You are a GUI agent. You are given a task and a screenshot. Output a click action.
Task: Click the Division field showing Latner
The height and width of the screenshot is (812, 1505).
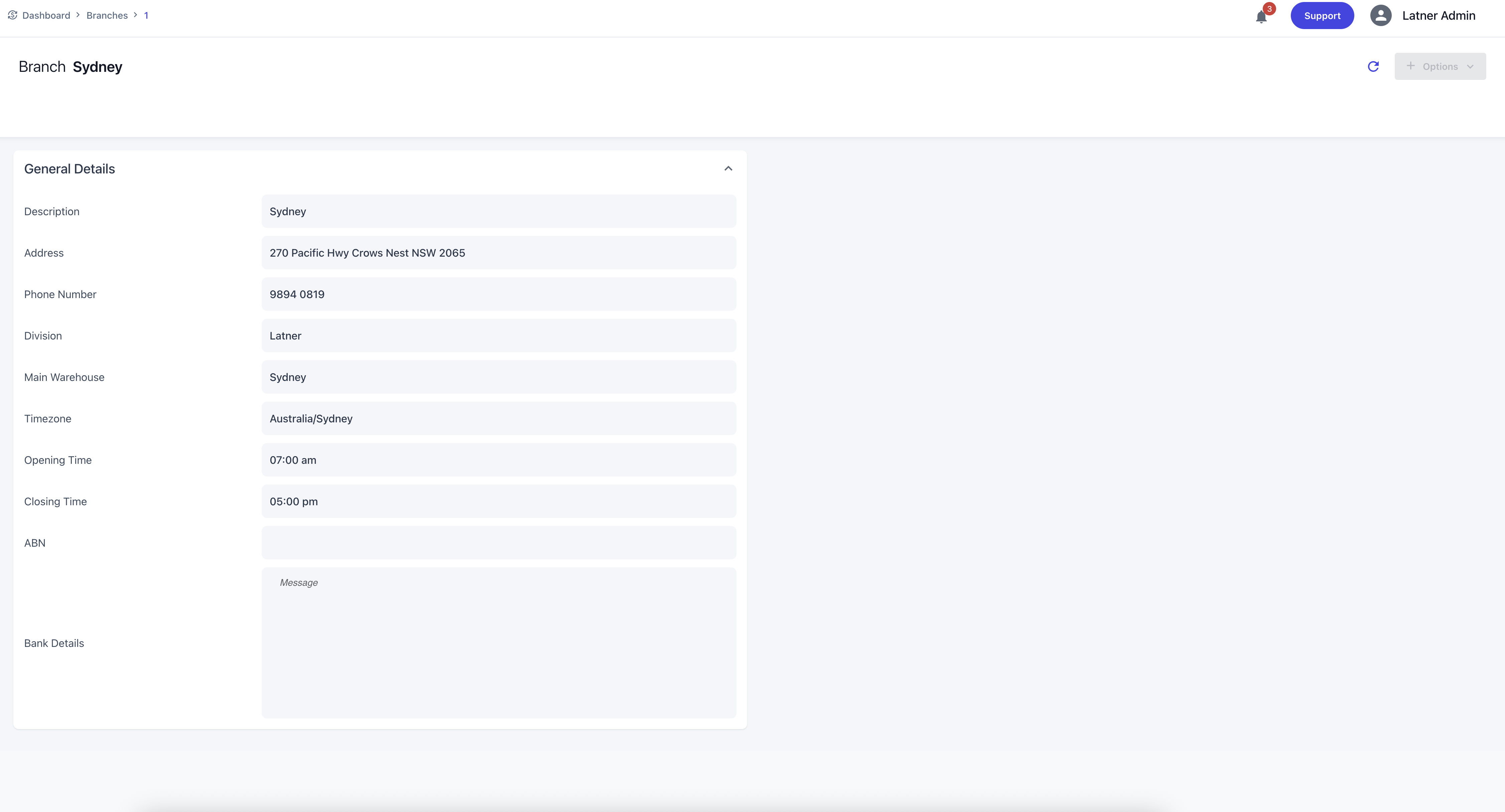tap(498, 336)
